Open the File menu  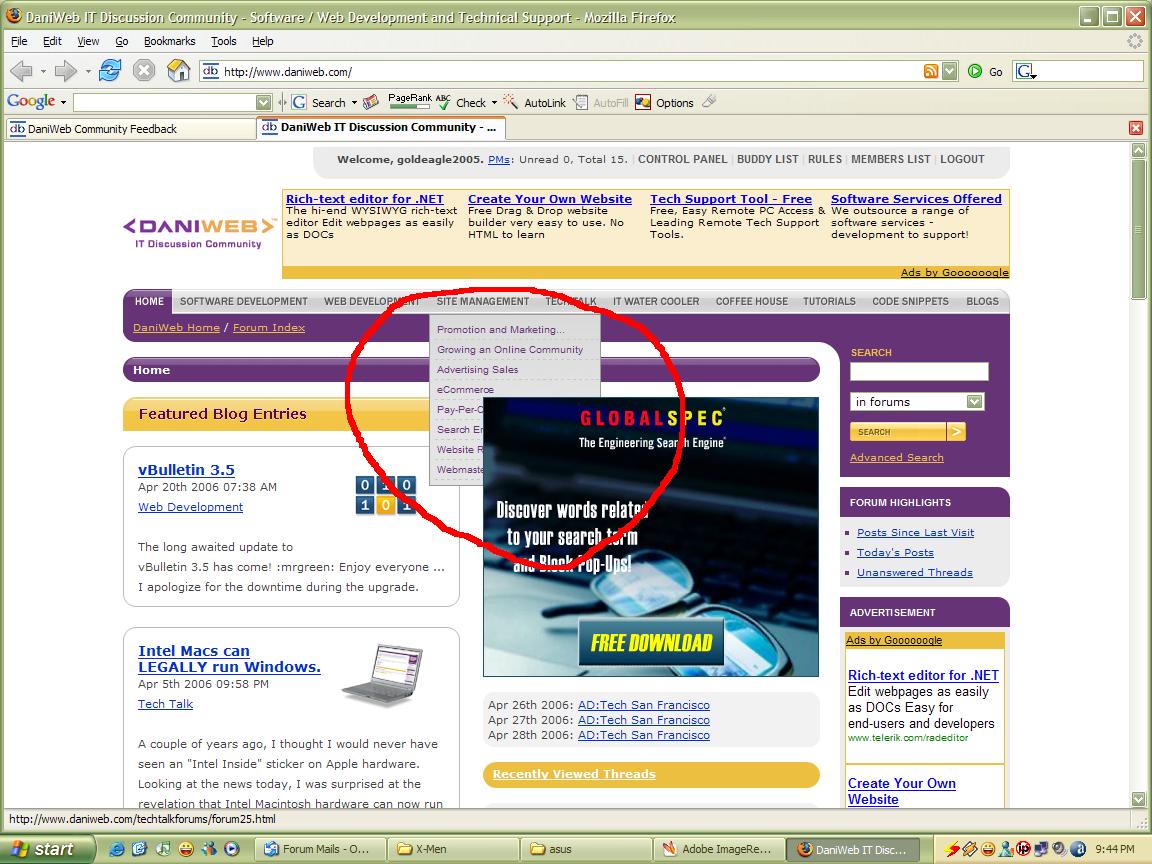click(19, 41)
